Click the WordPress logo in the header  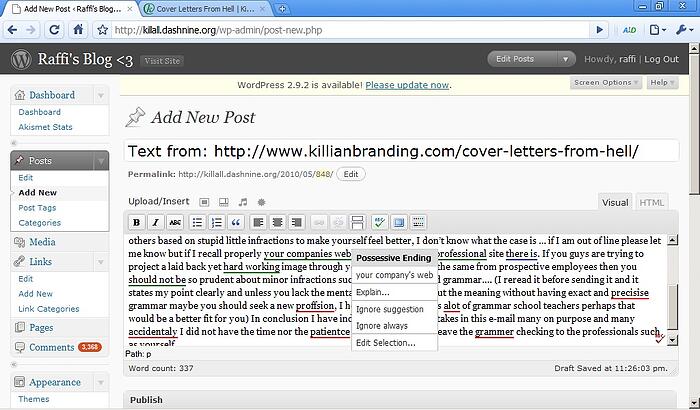click(x=21, y=59)
